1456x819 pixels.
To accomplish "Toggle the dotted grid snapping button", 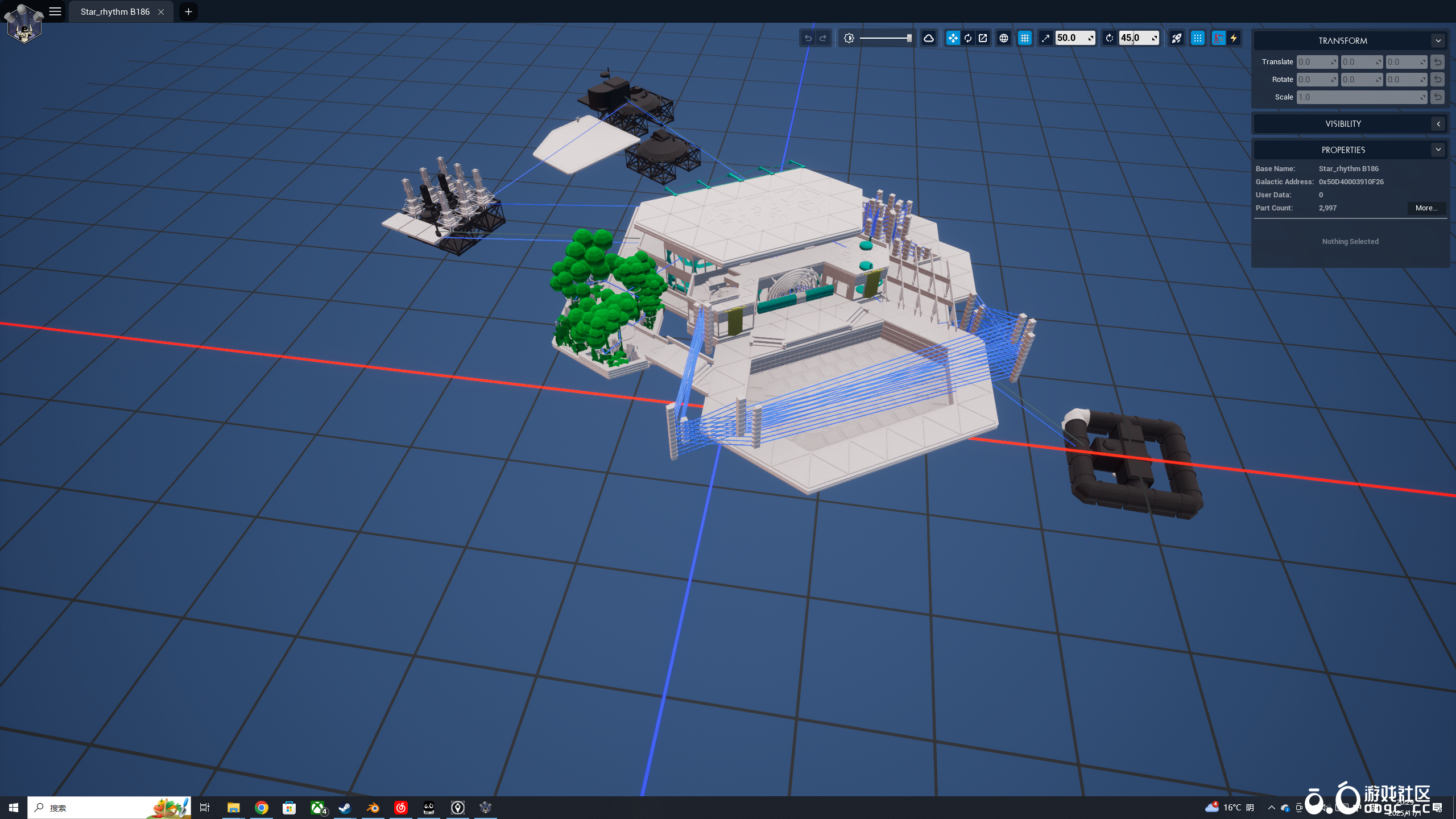I will [x=1198, y=38].
